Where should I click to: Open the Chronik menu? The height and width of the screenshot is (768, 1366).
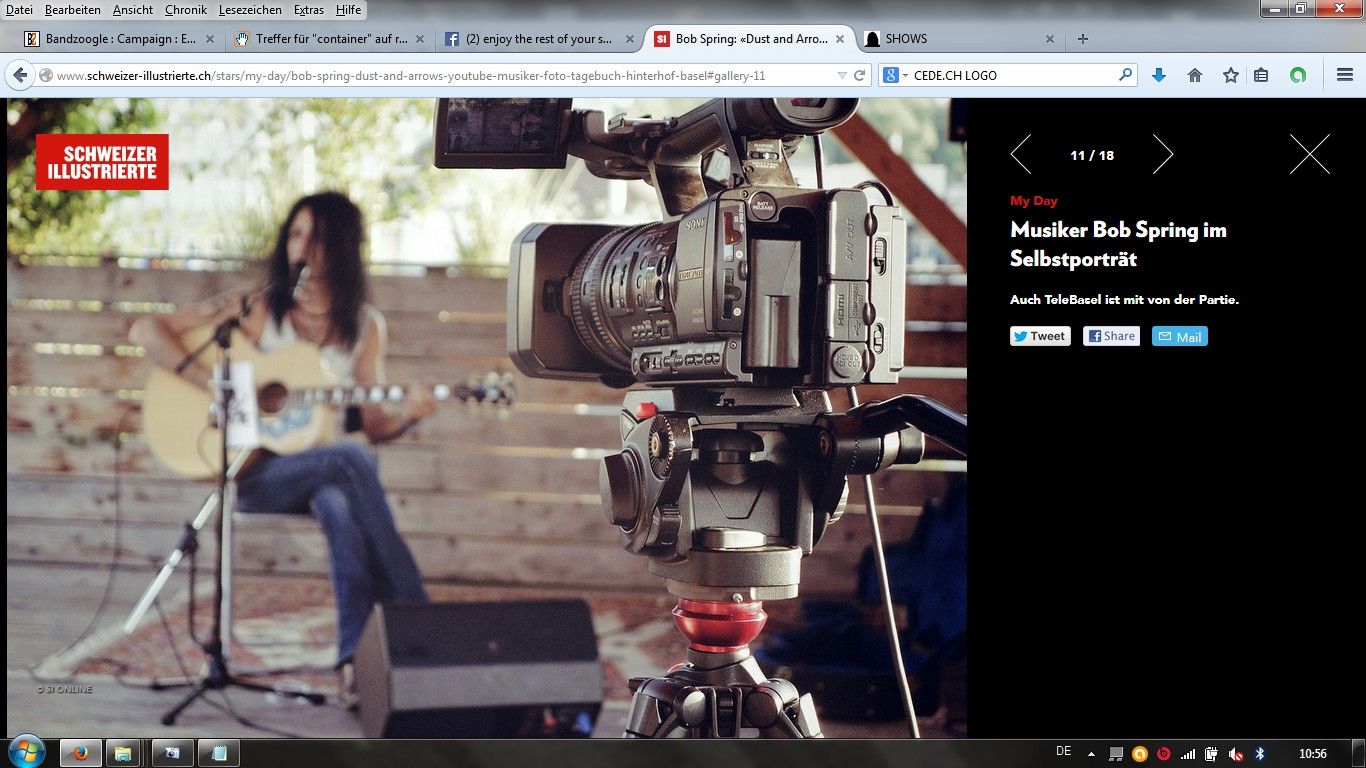click(x=186, y=10)
